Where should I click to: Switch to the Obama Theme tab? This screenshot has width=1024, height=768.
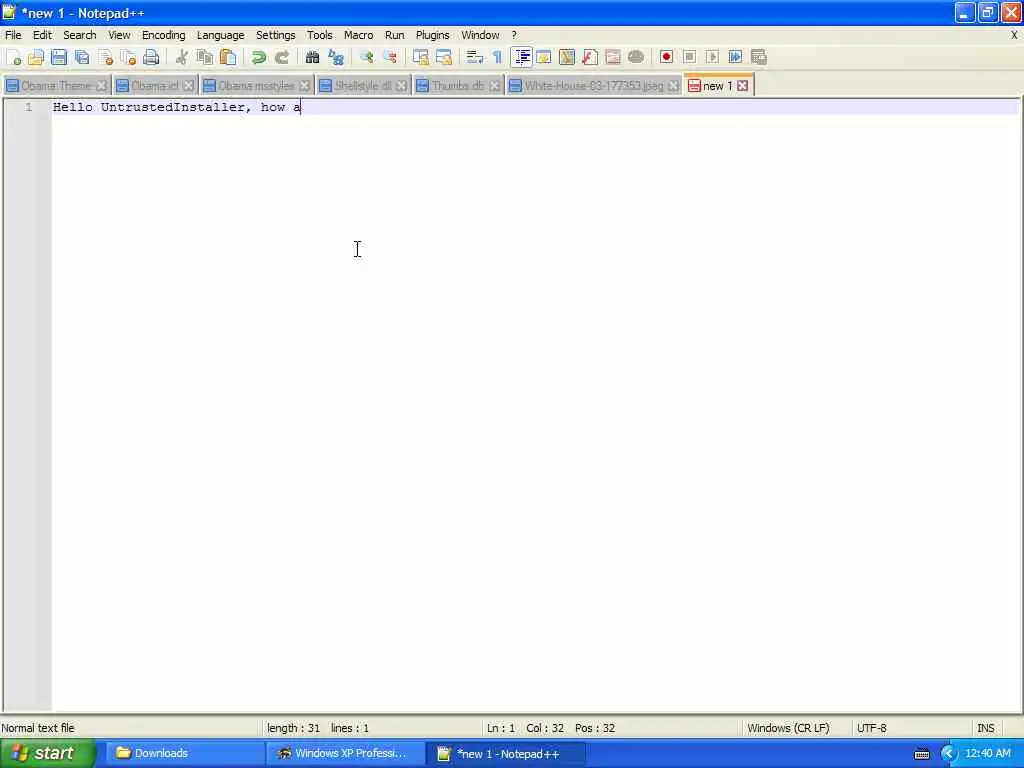pos(56,86)
